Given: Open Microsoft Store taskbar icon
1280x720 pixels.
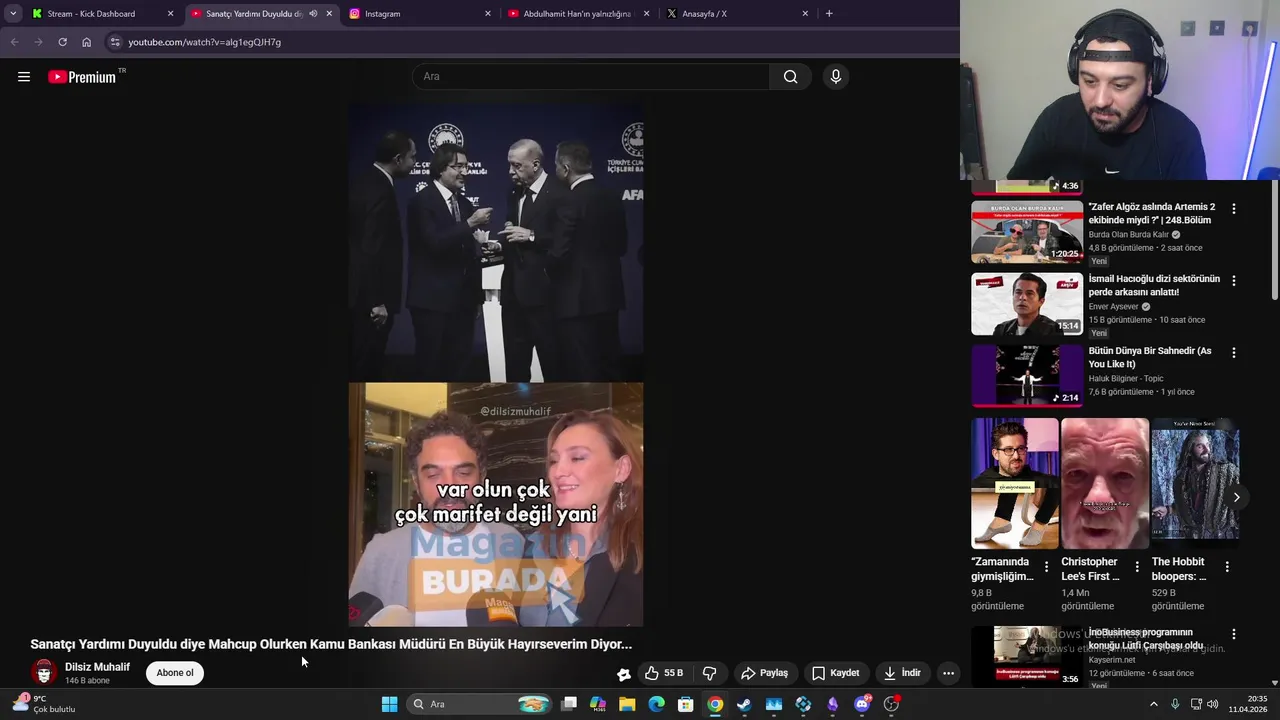Looking at the screenshot, I should coord(685,704).
